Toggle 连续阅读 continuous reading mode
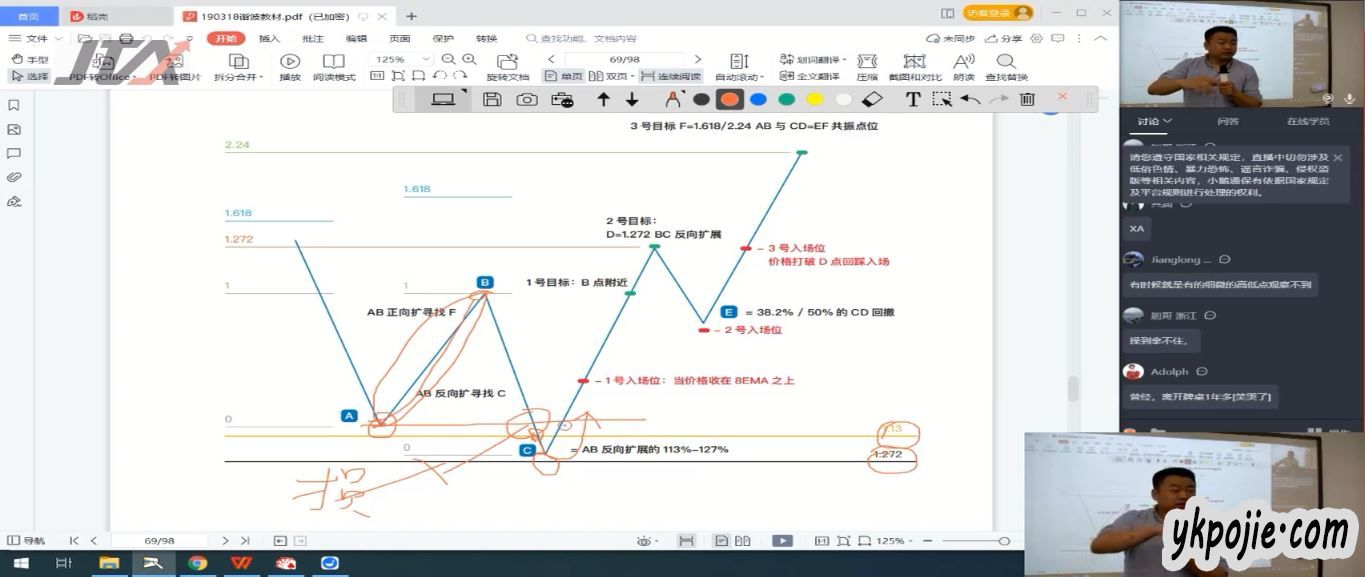The height and width of the screenshot is (577, 1365). tap(671, 76)
